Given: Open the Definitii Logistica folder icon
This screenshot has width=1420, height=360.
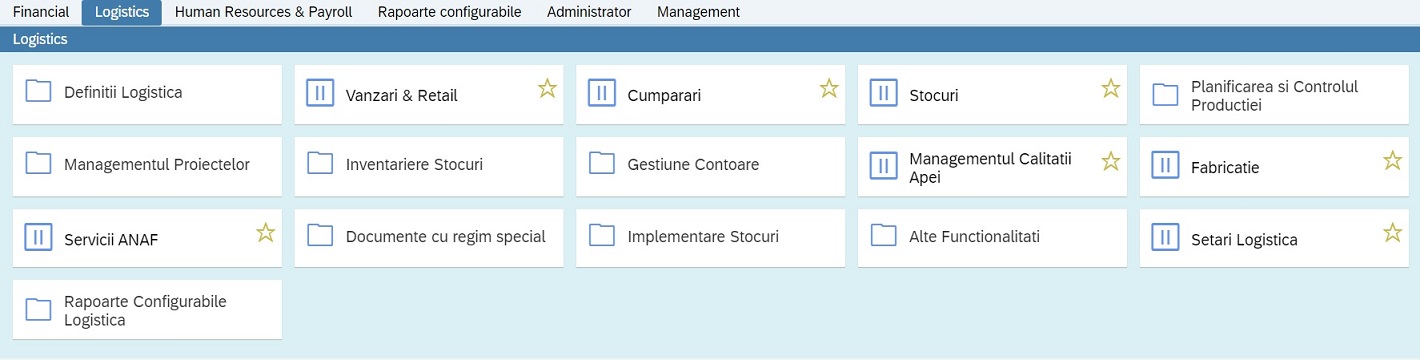Looking at the screenshot, I should [38, 92].
